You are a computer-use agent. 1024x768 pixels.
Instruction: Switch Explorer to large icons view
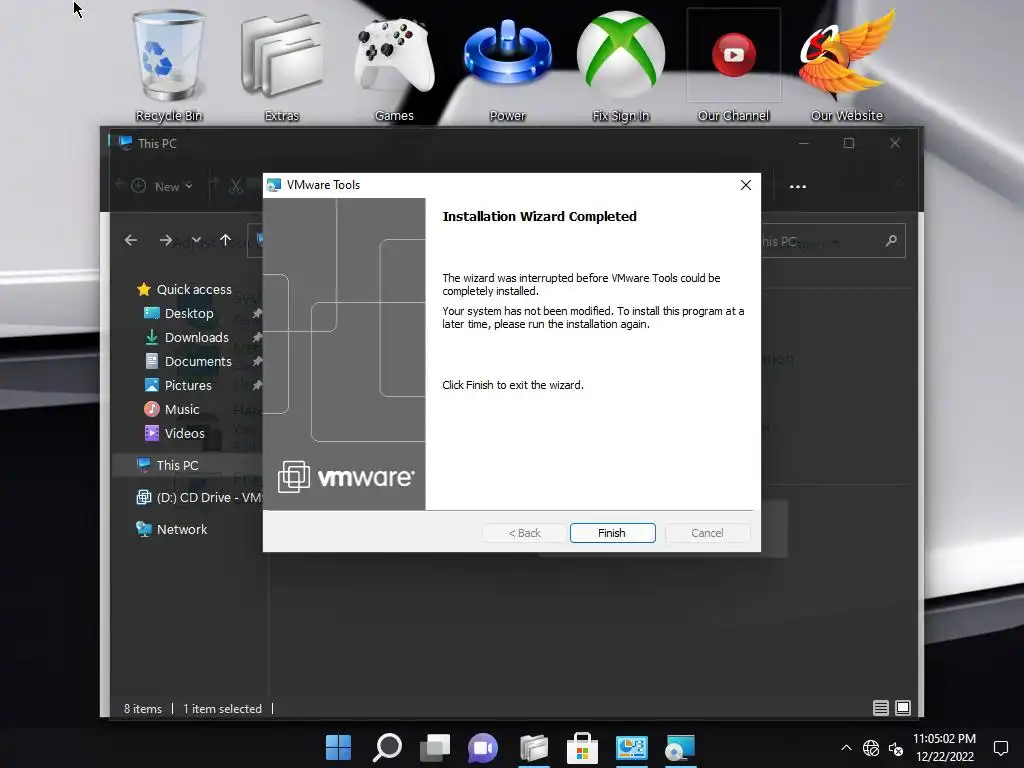point(903,708)
